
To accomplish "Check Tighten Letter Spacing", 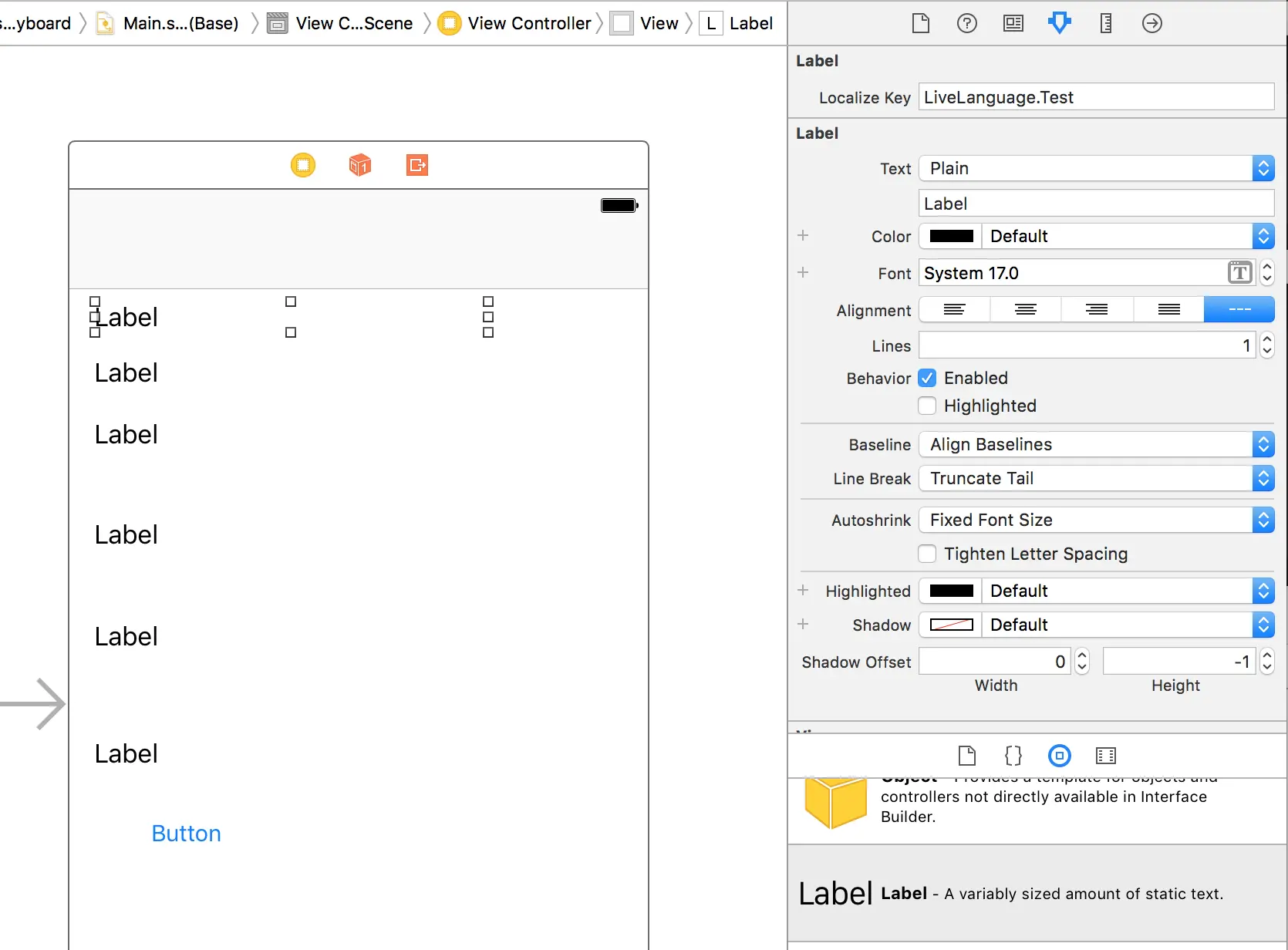I will 926,554.
